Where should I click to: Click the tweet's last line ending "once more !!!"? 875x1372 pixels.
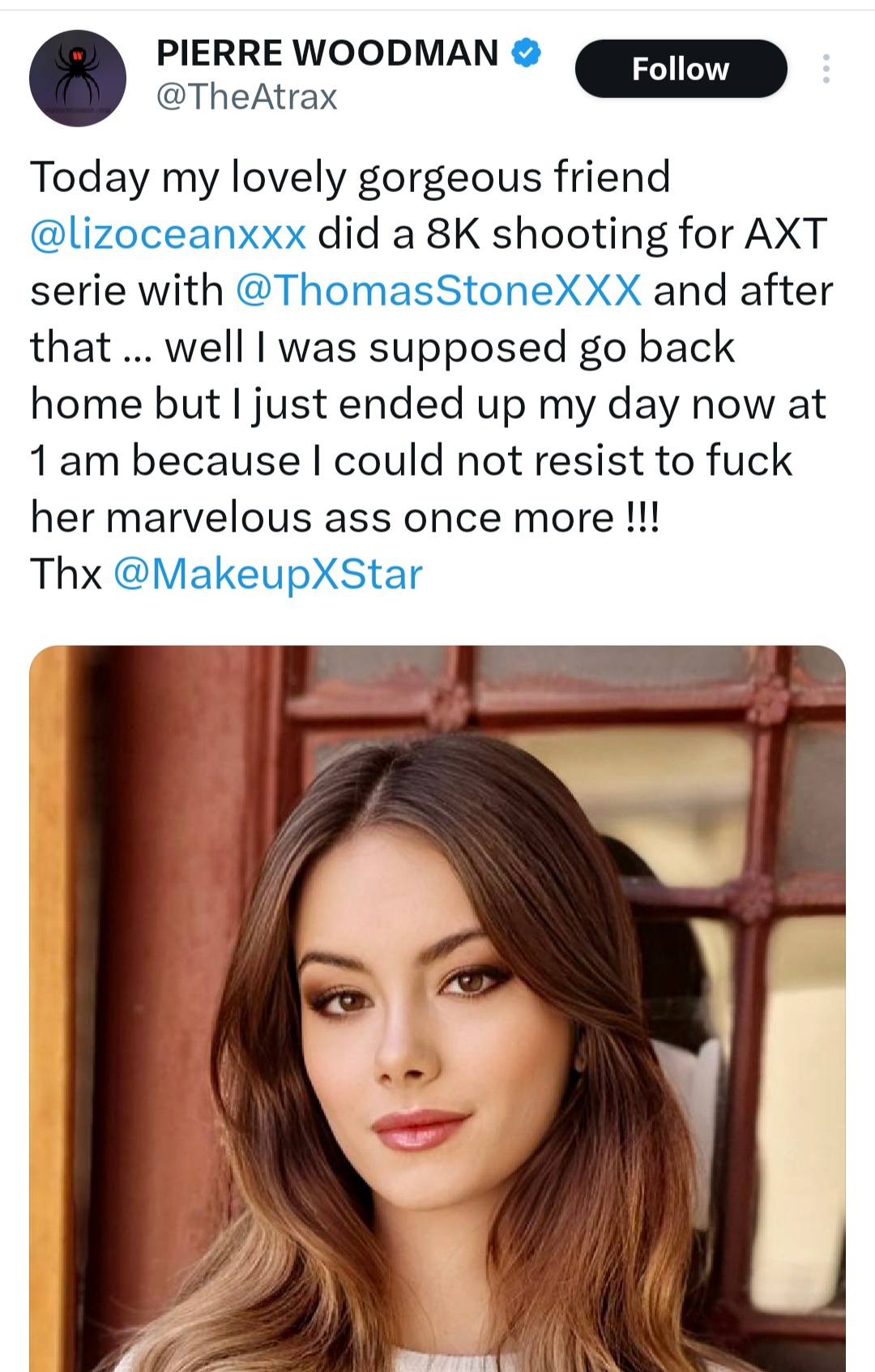click(344, 518)
